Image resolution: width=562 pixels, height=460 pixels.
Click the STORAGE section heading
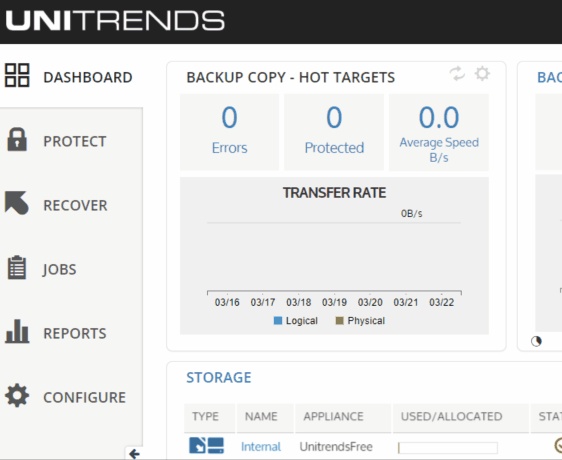pos(219,378)
